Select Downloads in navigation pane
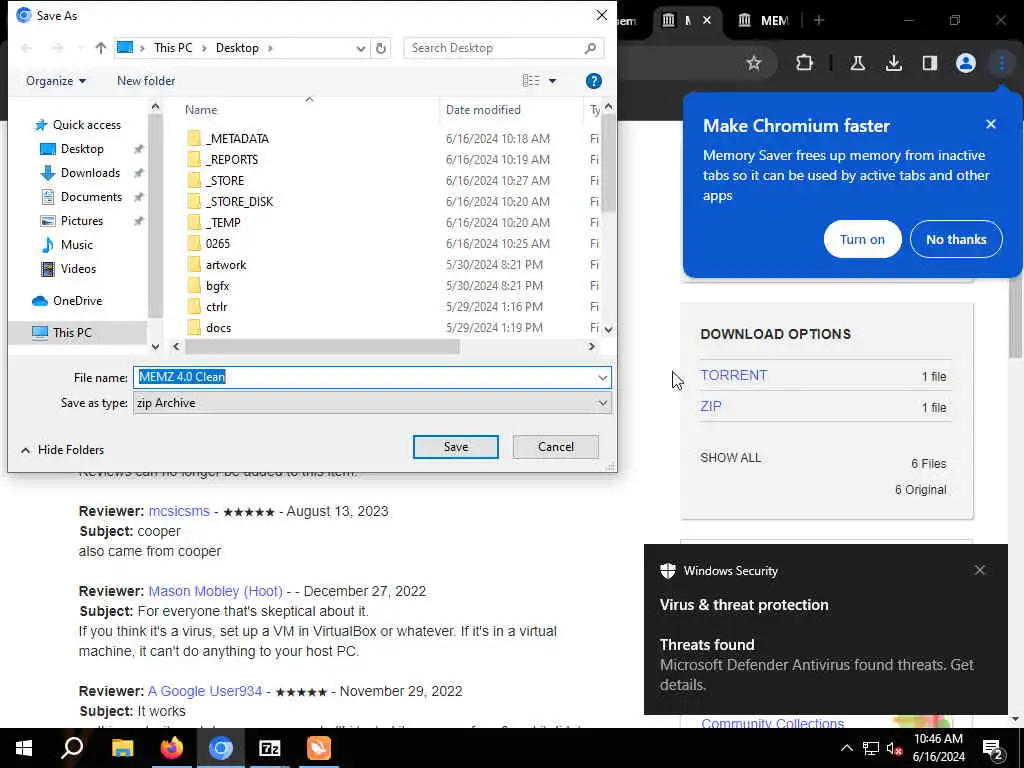This screenshot has height=768, width=1024. pos(90,173)
